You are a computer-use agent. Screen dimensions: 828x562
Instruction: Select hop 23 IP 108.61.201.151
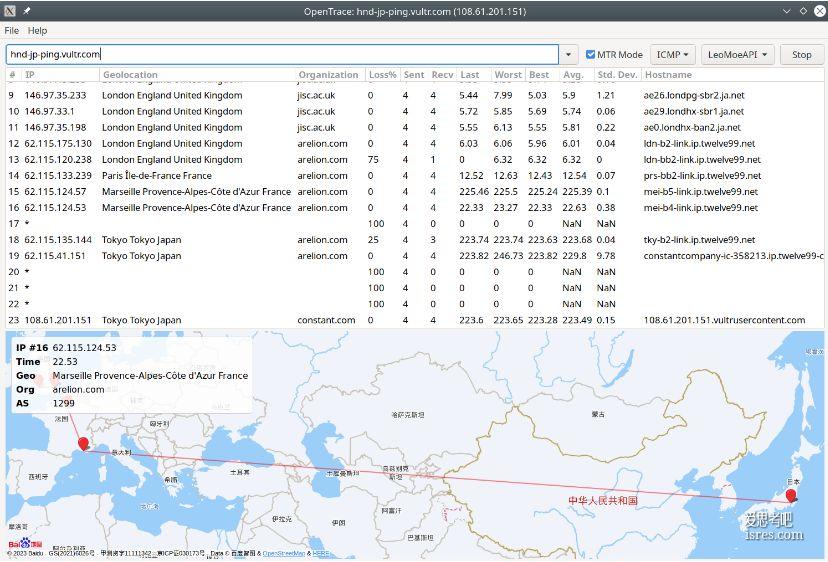(x=58, y=320)
